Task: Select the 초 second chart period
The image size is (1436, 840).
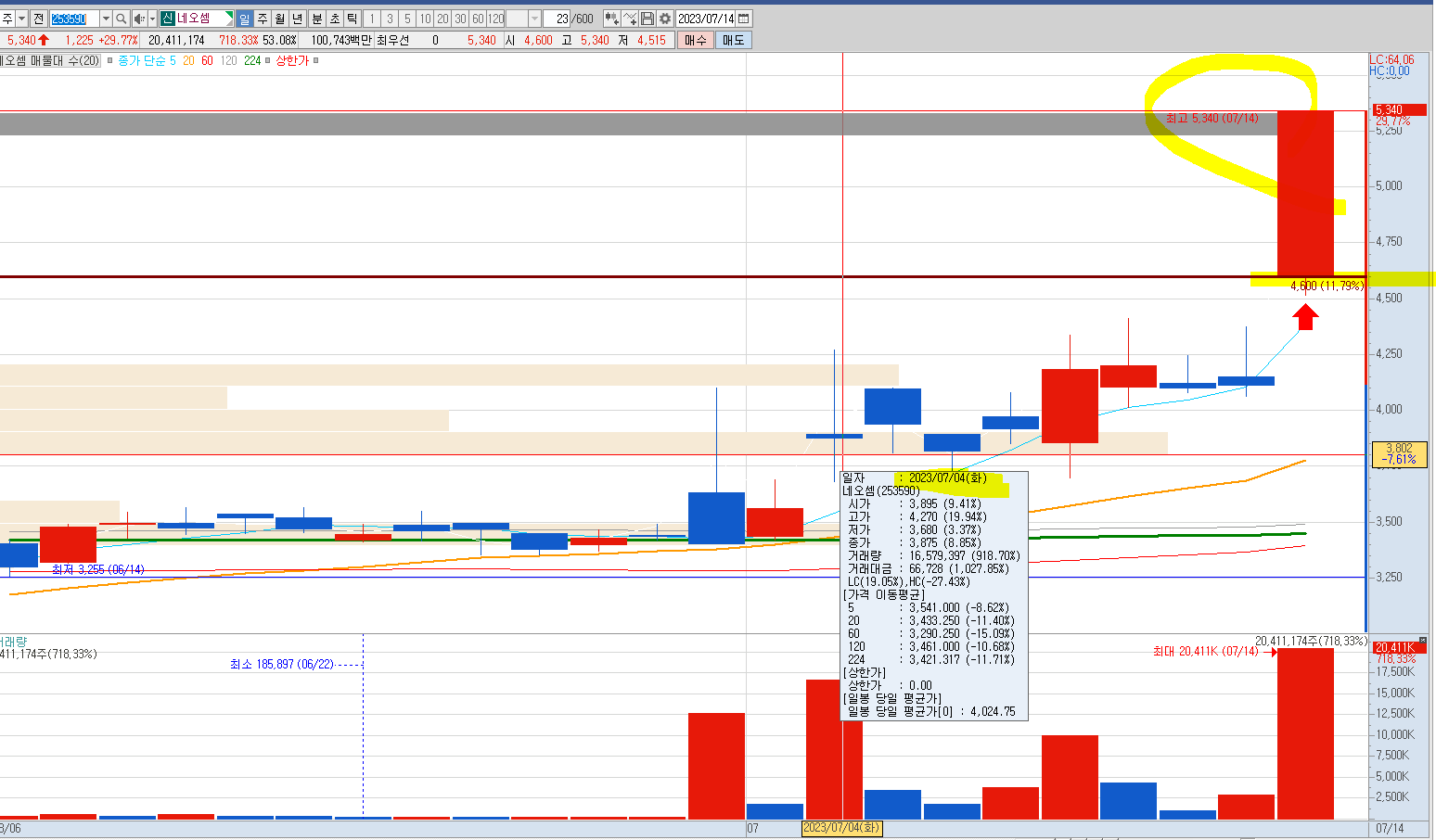Action: pyautogui.click(x=334, y=19)
